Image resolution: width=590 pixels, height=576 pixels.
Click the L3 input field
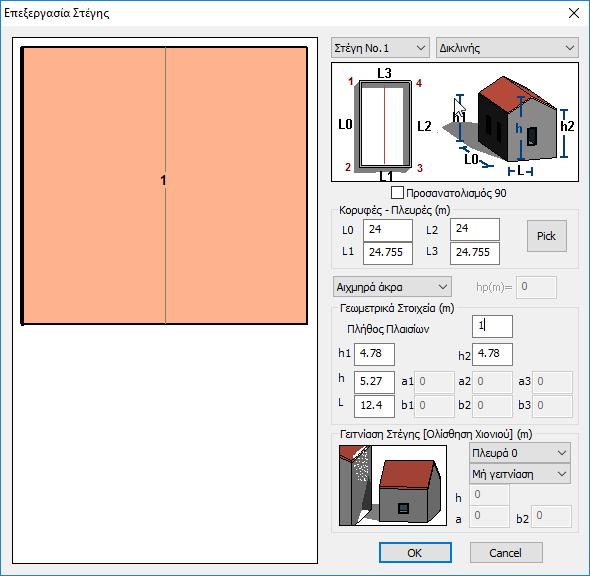click(x=474, y=253)
